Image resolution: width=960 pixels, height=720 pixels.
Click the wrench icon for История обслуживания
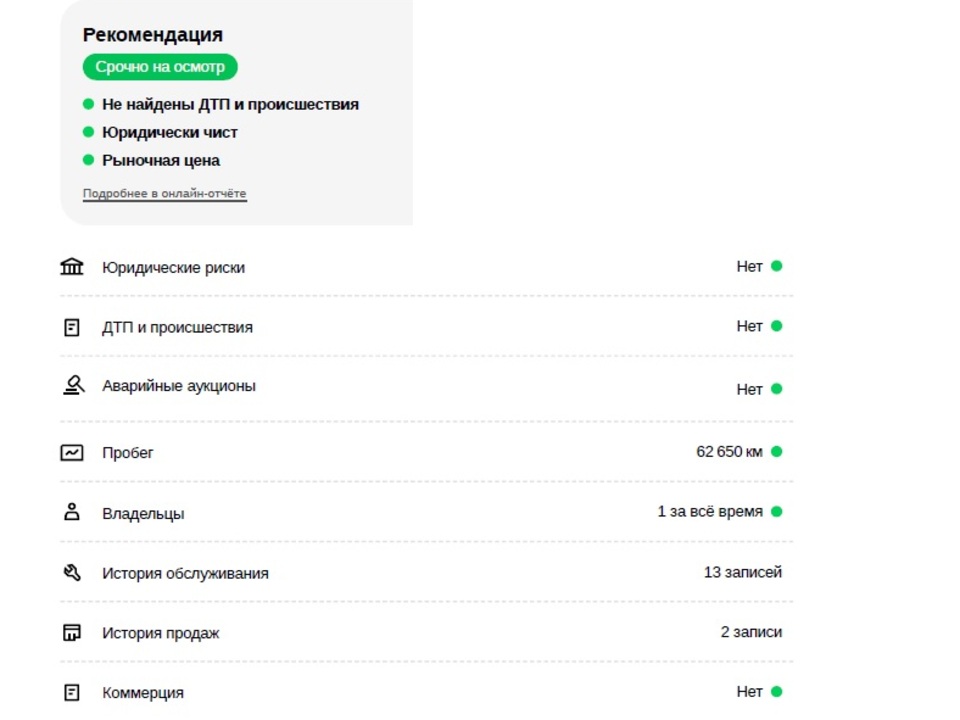[x=72, y=572]
